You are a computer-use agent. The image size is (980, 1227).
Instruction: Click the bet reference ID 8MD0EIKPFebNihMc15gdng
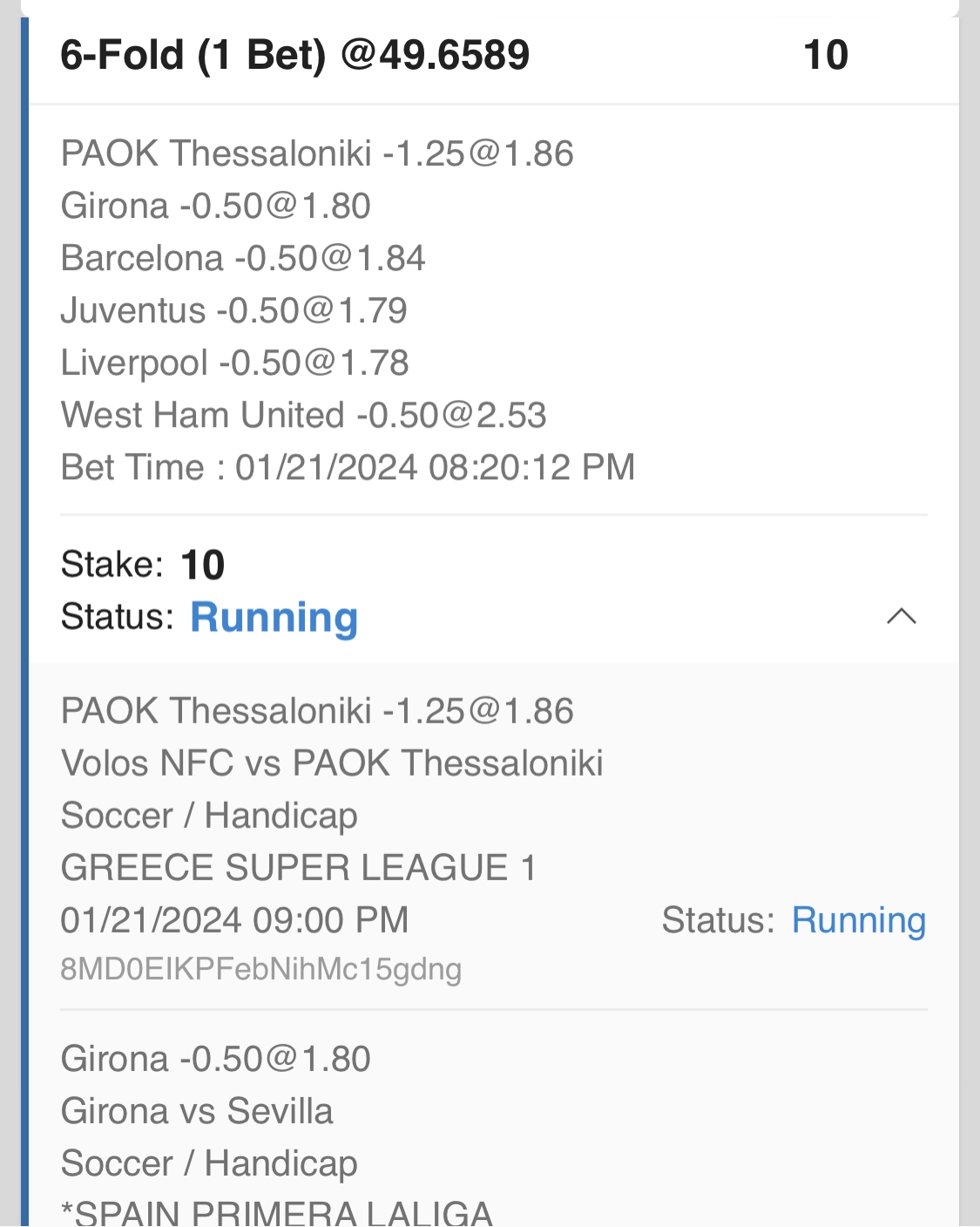pyautogui.click(x=260, y=969)
